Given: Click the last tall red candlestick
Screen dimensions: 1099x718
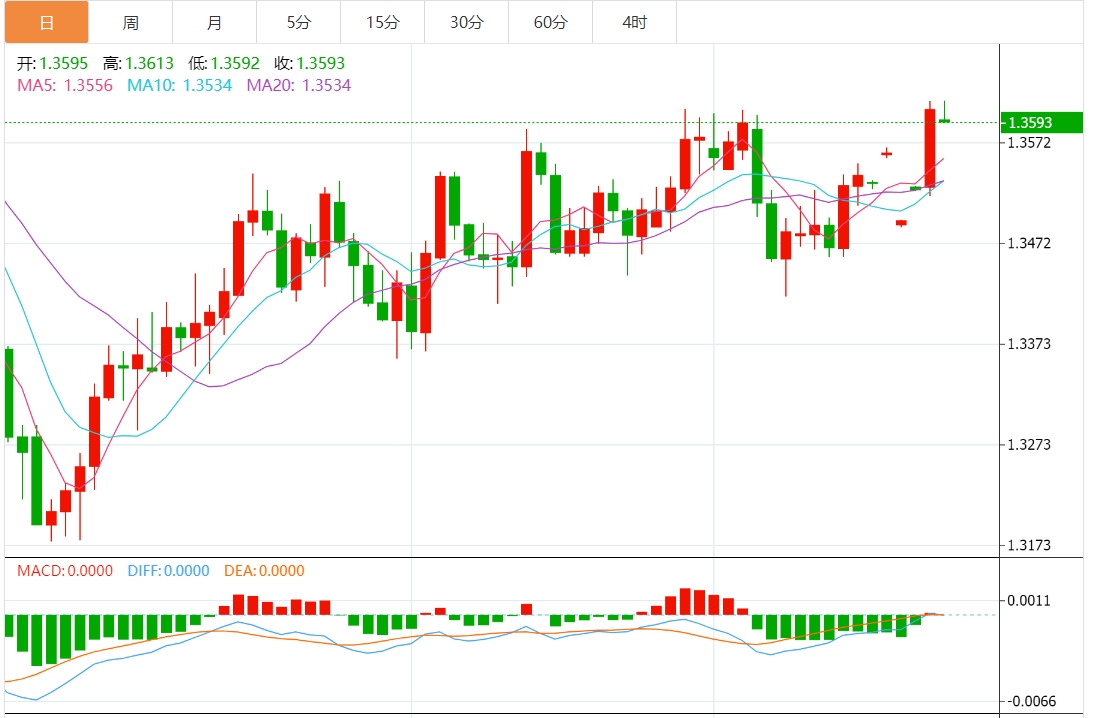Looking at the screenshot, I should pyautogui.click(x=930, y=148).
